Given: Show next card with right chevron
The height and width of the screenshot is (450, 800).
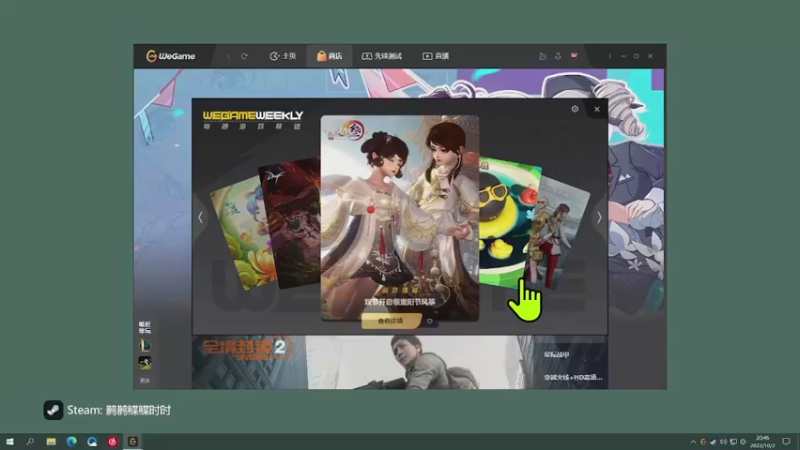Looking at the screenshot, I should (x=599, y=217).
